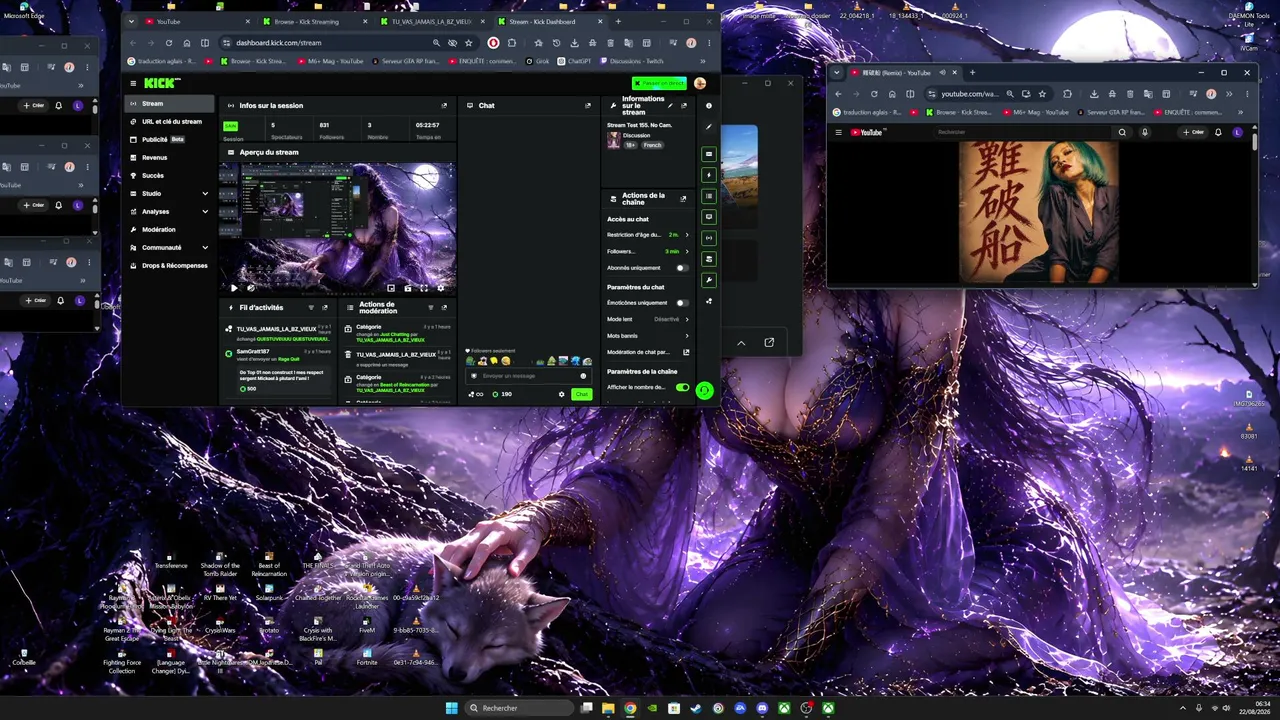
Task: Open stream preview settings gear
Action: tap(441, 288)
